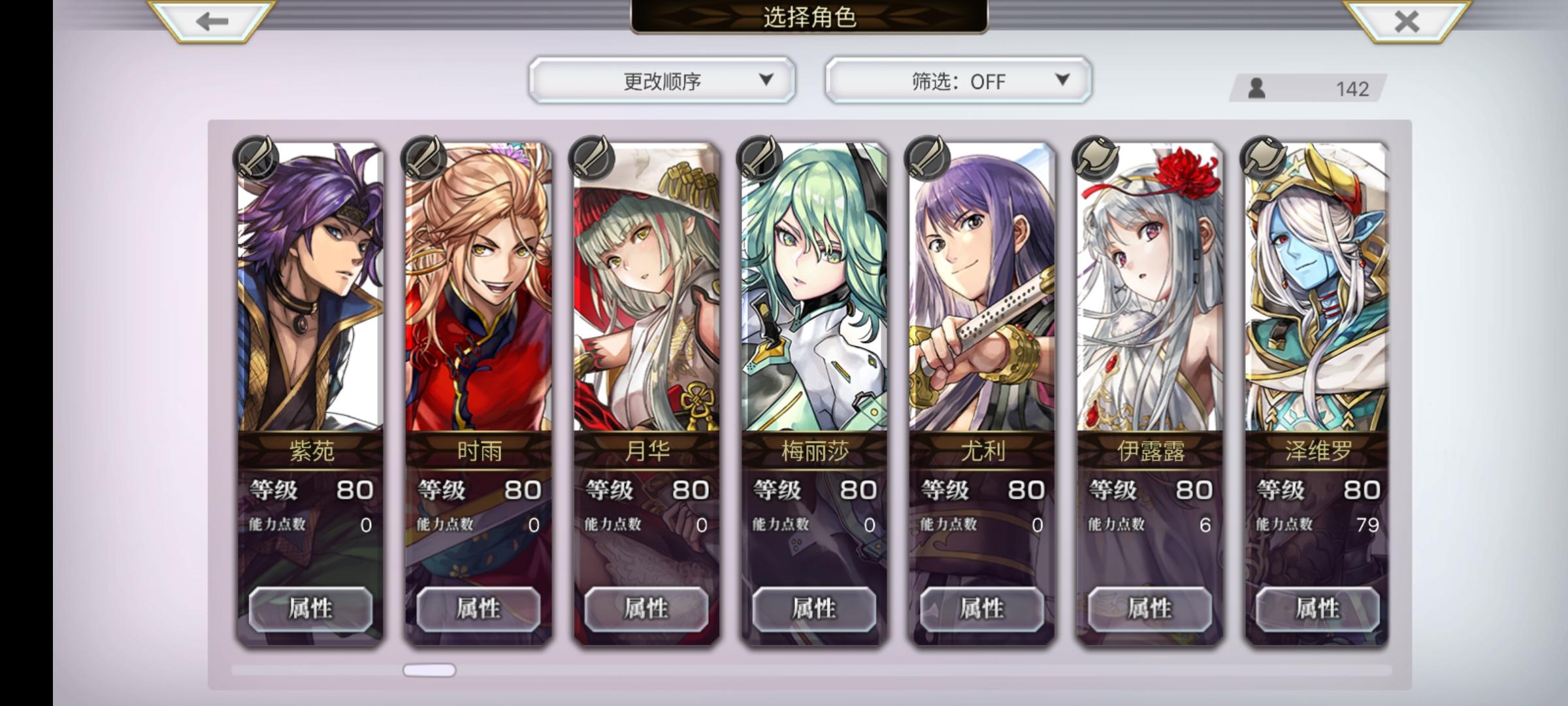Close the character selection screen

1407,21
